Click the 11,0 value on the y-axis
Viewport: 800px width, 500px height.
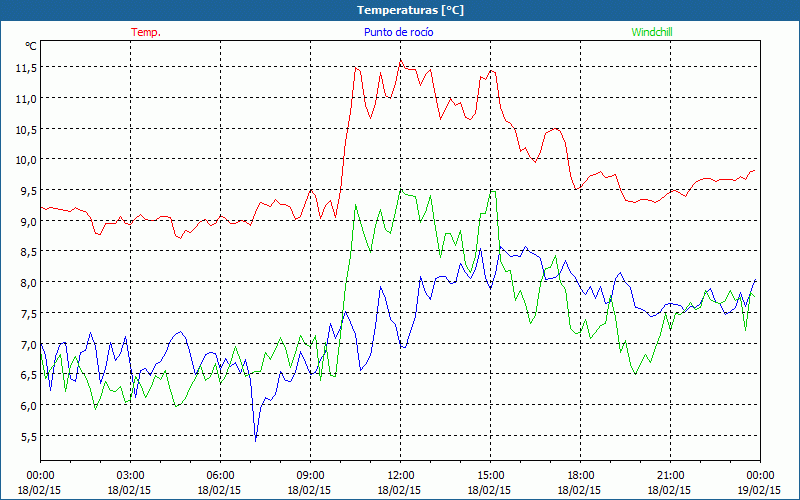(25, 98)
